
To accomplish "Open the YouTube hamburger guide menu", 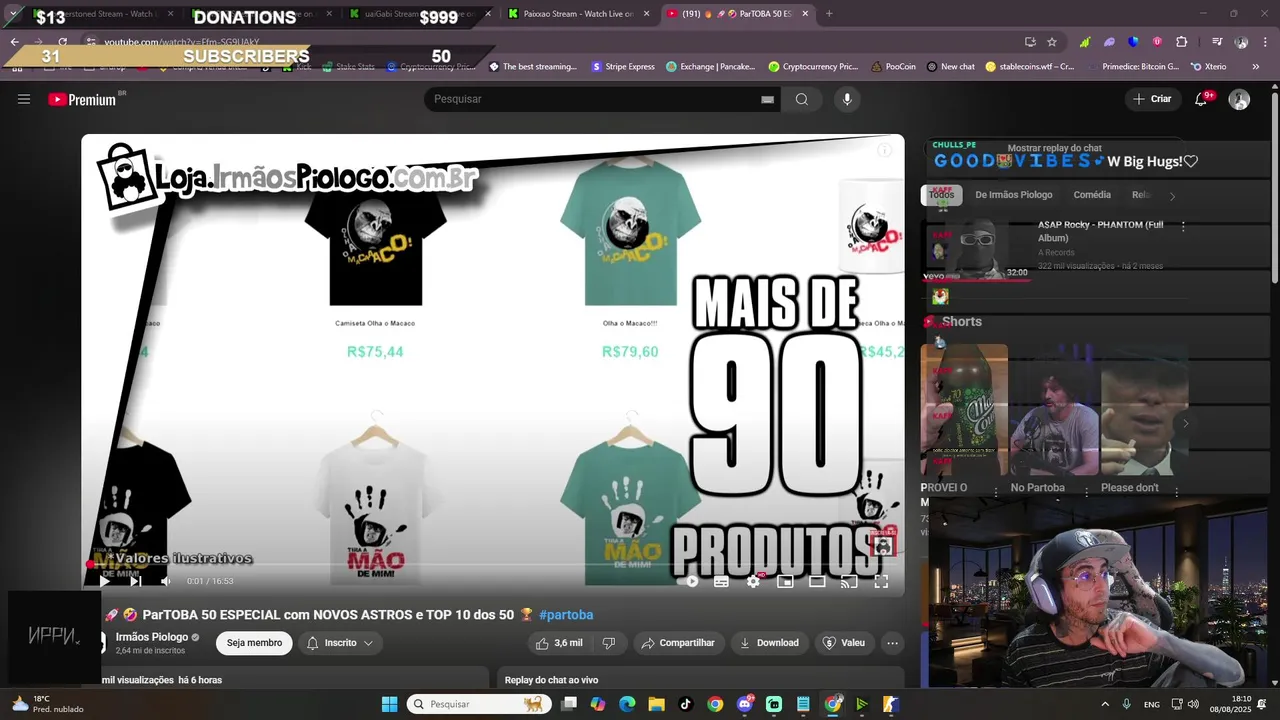I will point(24,99).
